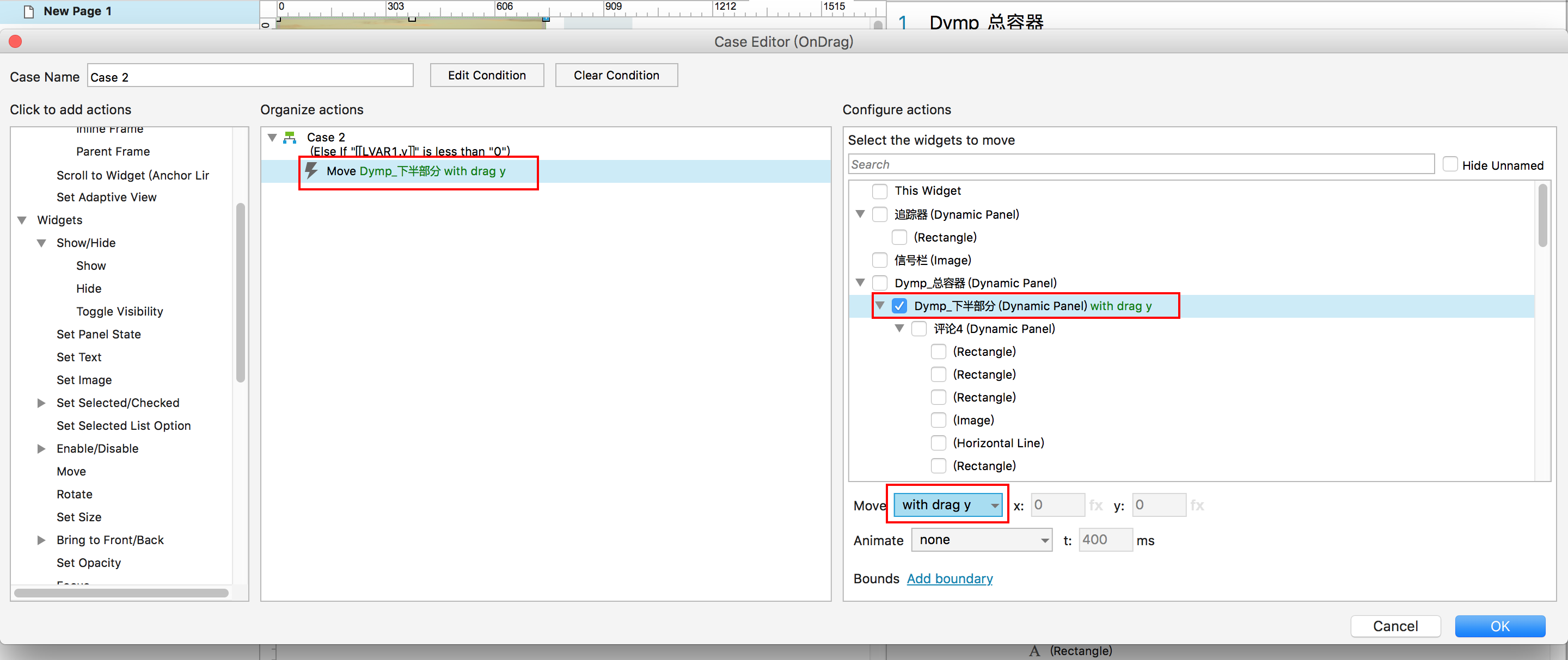Tick the 信号栏 (Image) checkbox

pyautogui.click(x=880, y=260)
